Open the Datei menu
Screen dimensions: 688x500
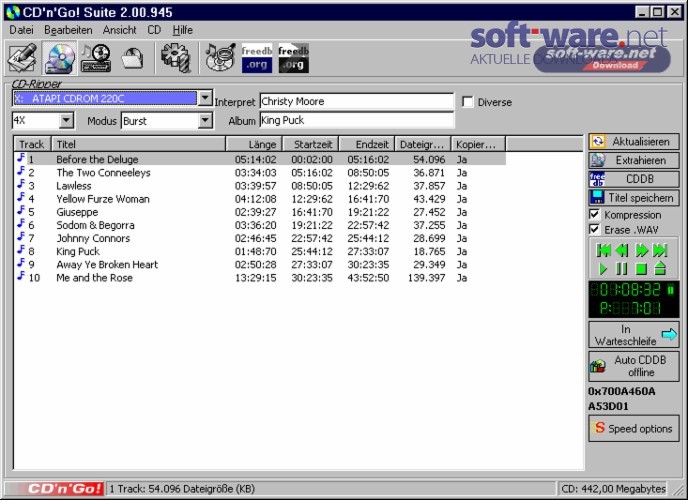pos(21,30)
